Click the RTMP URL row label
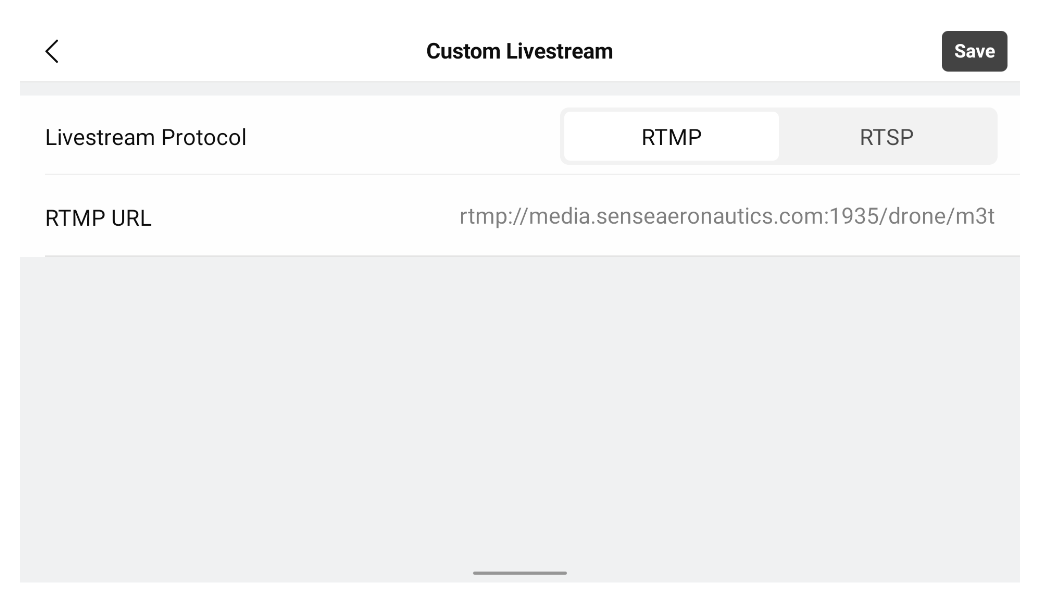1040x602 pixels. pos(98,218)
